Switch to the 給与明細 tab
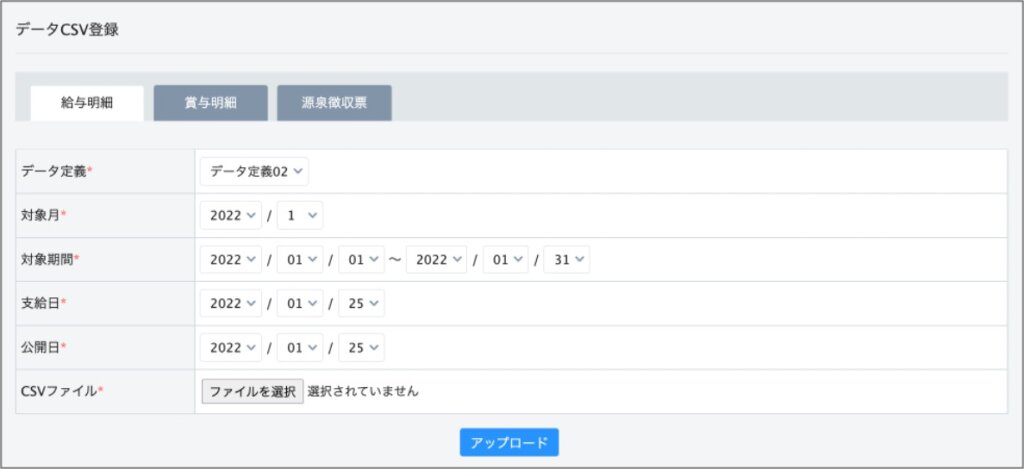This screenshot has width=1024, height=469. pos(87,103)
